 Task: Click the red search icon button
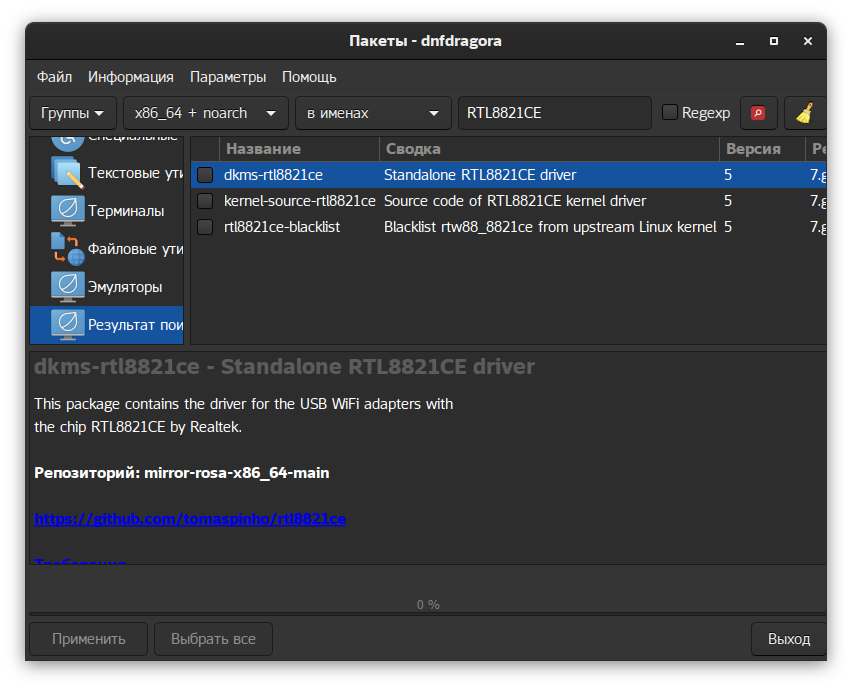758,113
